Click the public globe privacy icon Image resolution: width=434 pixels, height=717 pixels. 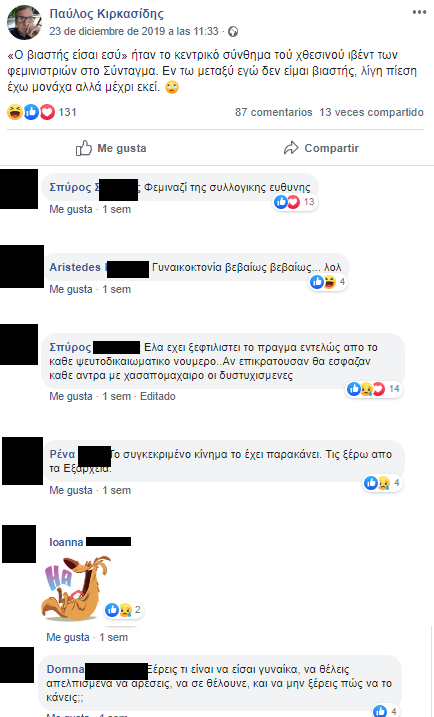click(x=233, y=32)
